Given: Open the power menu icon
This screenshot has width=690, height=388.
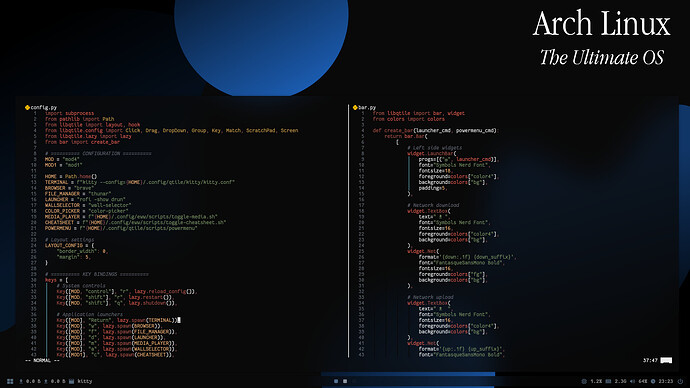Looking at the screenshot, I should pyautogui.click(x=680, y=381).
